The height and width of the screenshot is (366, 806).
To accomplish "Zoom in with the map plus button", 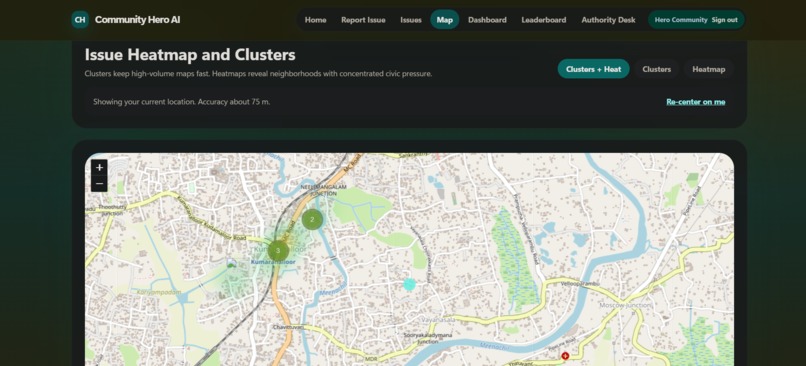I will tap(99, 168).
